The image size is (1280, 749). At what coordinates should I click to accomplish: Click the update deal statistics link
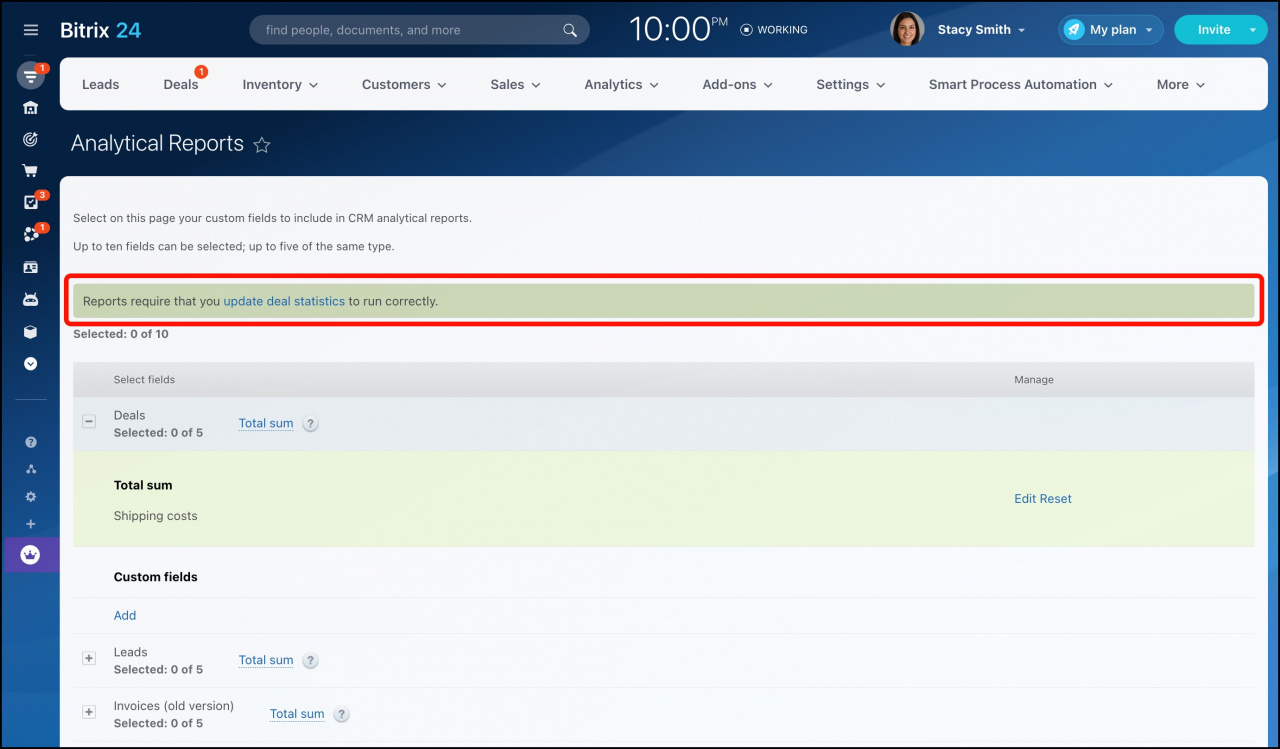[x=284, y=301]
